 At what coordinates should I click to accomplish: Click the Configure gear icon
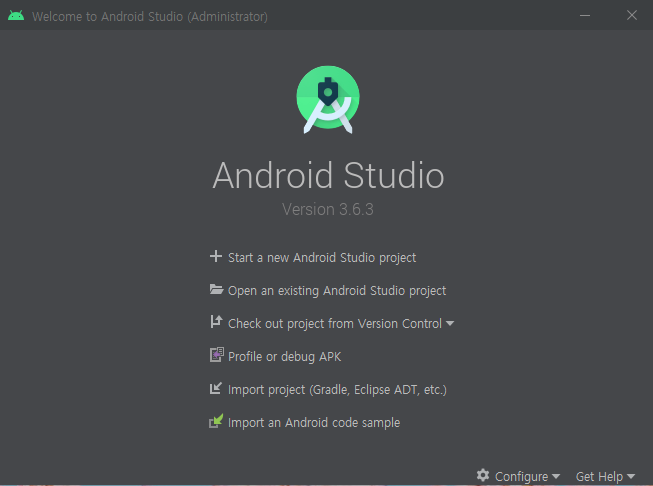[483, 475]
